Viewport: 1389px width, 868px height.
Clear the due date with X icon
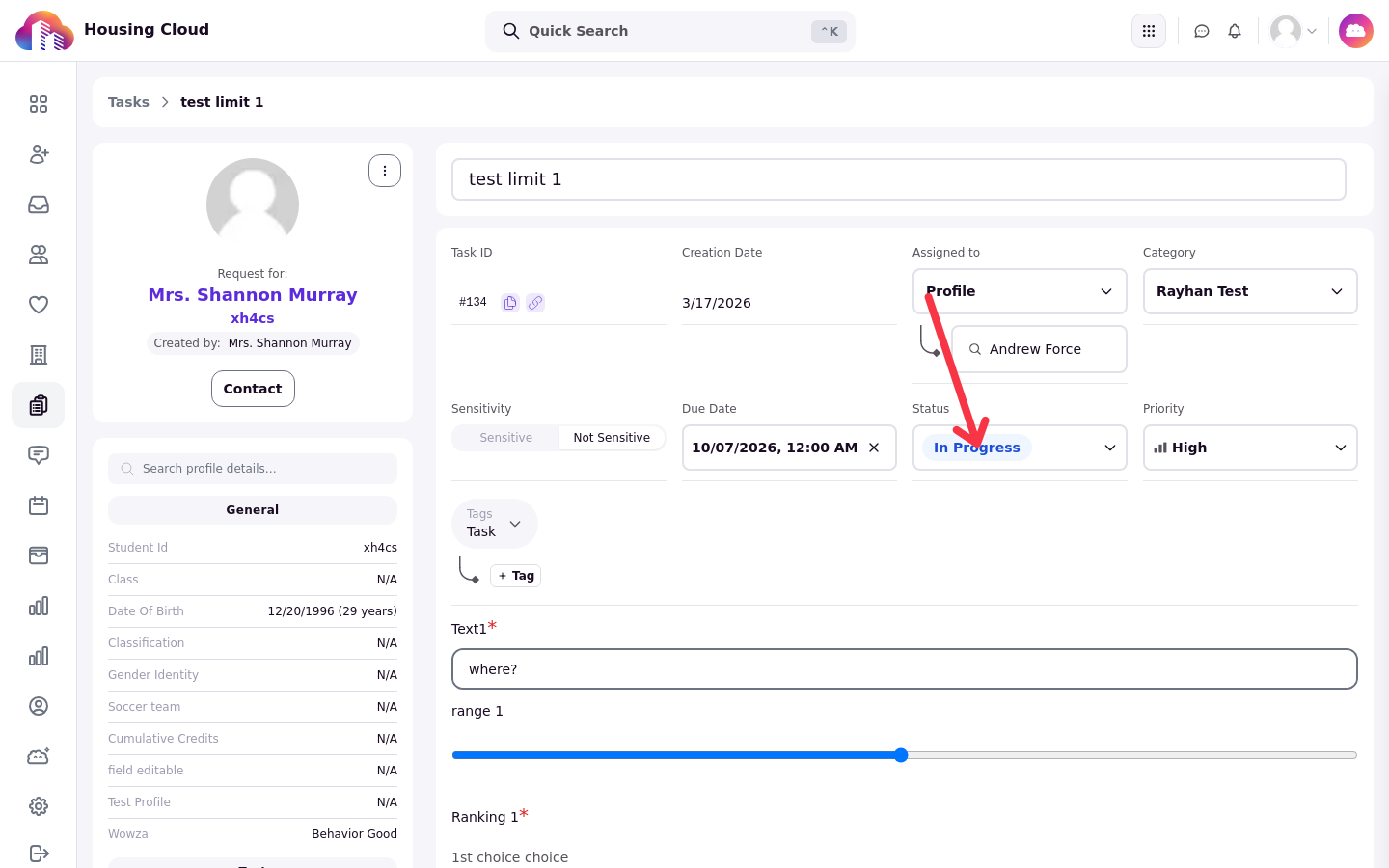pos(874,448)
